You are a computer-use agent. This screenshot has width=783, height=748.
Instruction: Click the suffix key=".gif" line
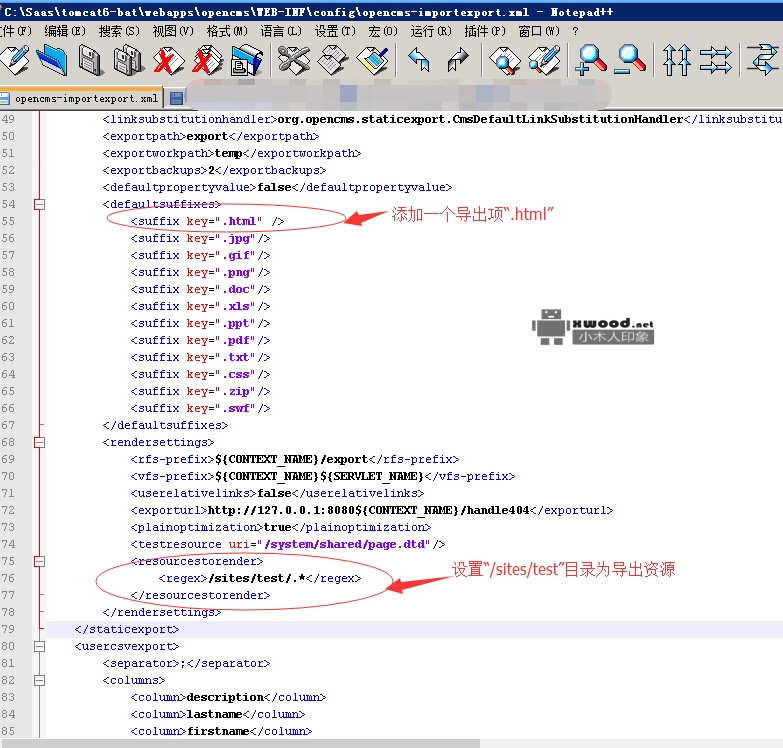pos(200,255)
